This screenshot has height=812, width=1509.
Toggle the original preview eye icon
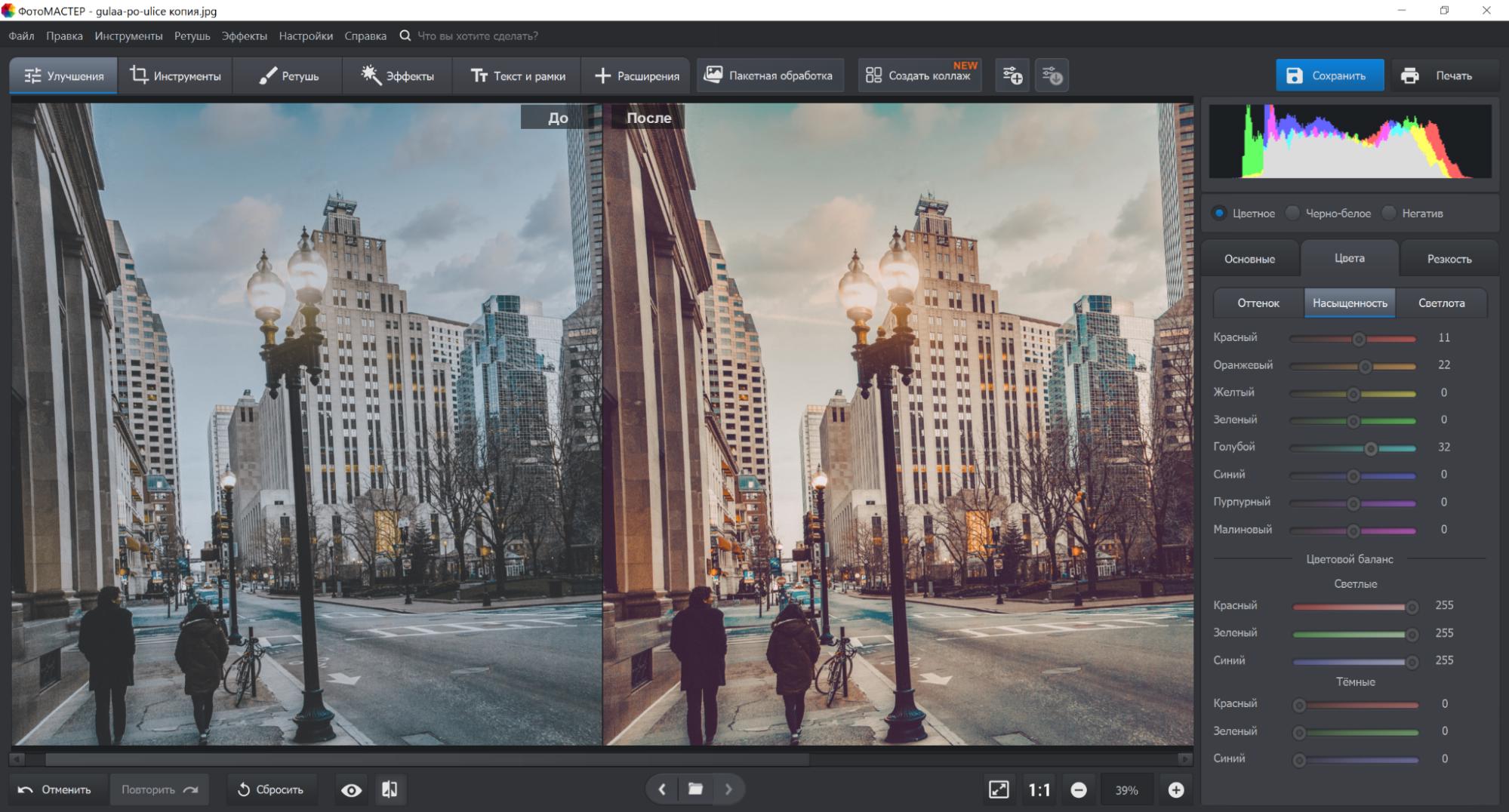[x=351, y=790]
